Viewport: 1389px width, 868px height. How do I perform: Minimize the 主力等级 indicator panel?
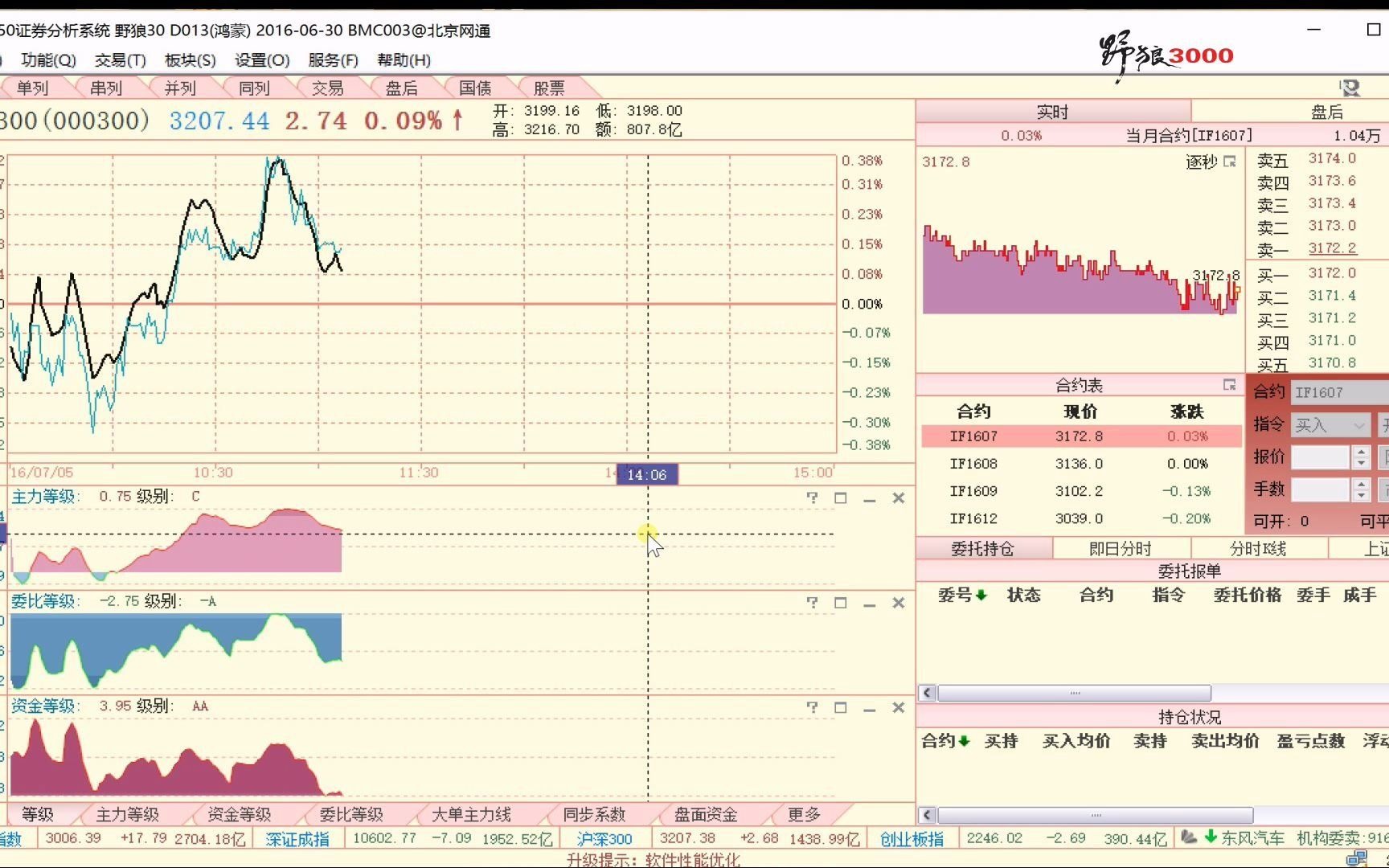[869, 499]
